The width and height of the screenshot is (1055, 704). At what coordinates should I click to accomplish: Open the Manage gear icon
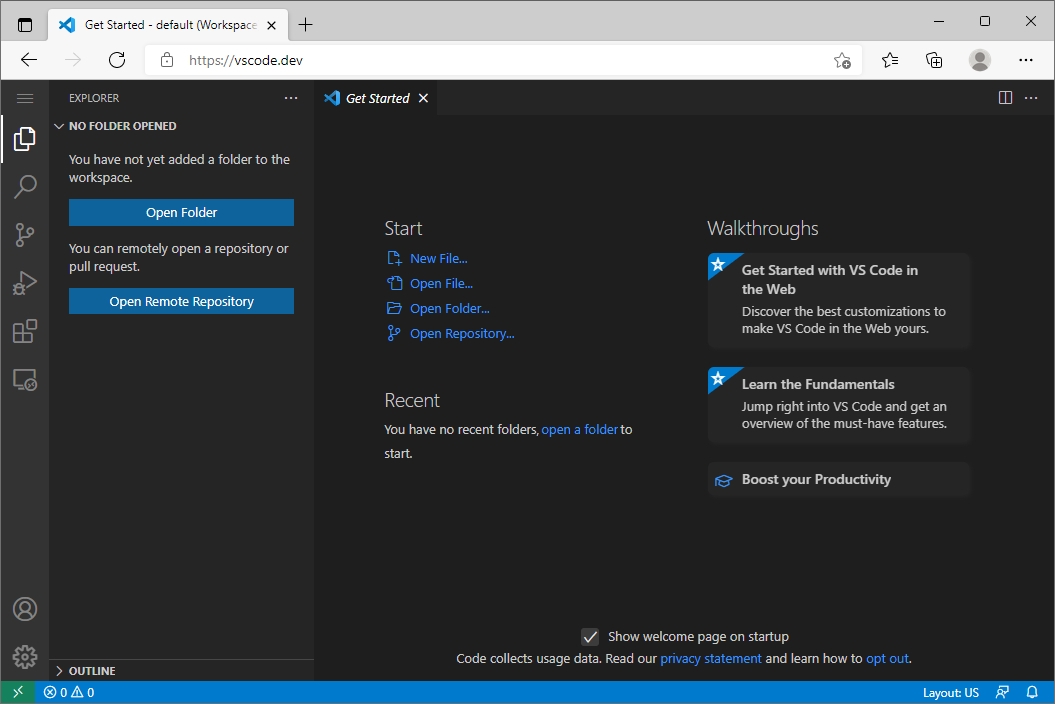pos(25,656)
